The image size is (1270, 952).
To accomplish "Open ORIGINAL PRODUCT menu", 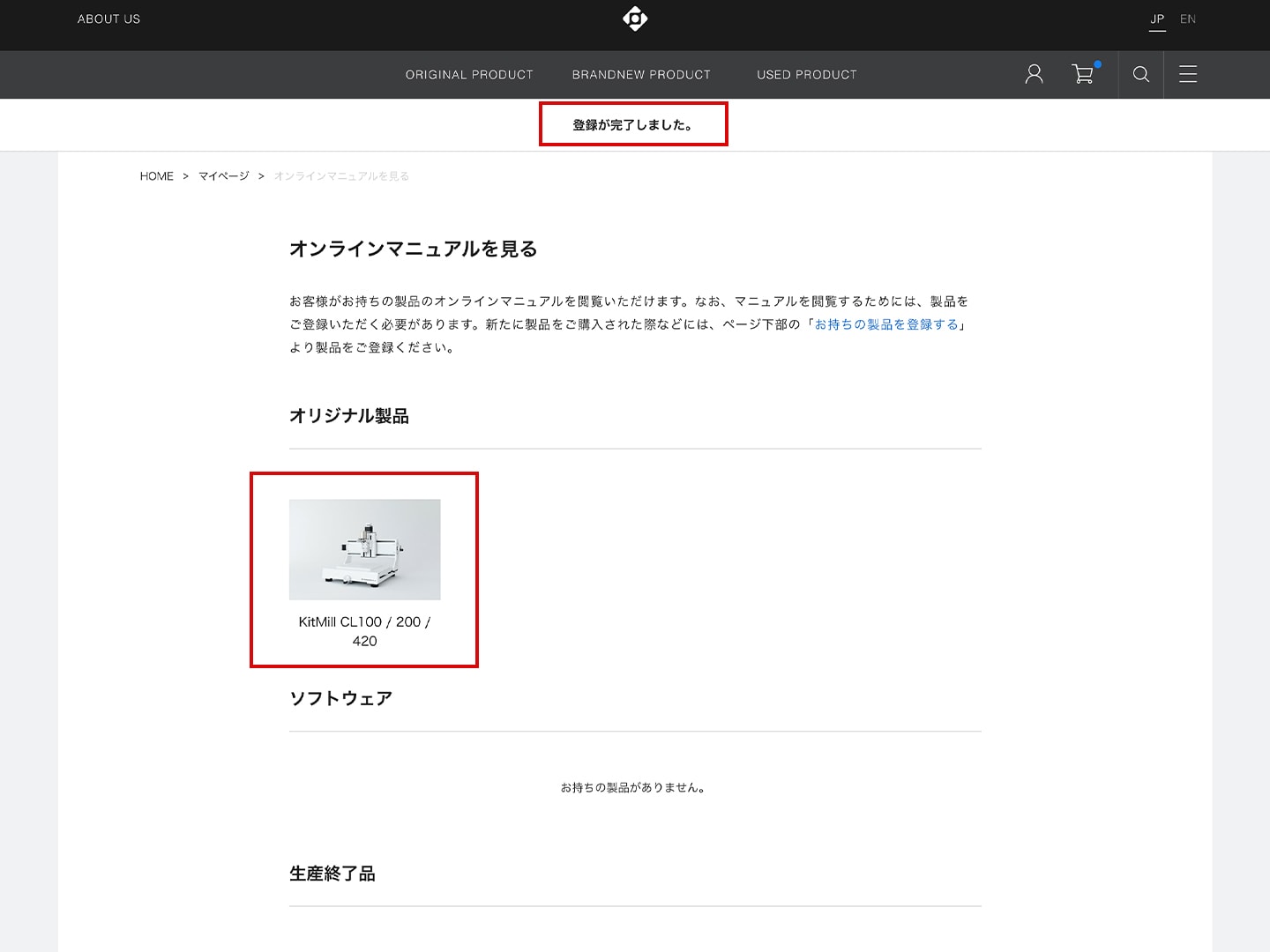I will point(469,75).
